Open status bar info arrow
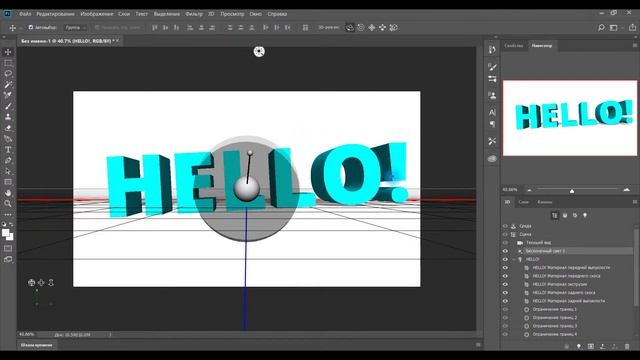The width and height of the screenshot is (640, 360). [110, 335]
